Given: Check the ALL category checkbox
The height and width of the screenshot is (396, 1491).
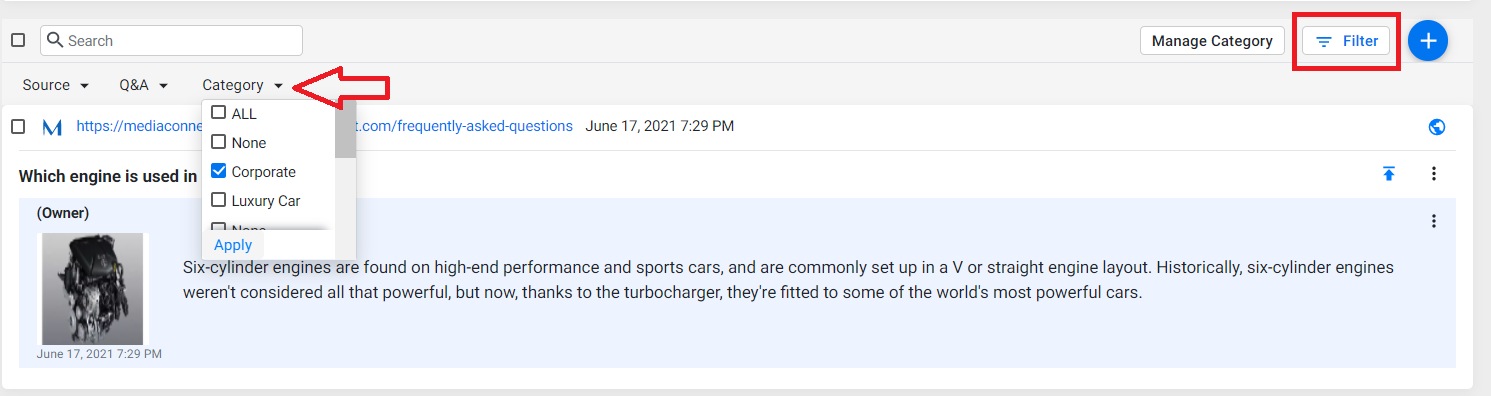Looking at the screenshot, I should click(x=218, y=113).
